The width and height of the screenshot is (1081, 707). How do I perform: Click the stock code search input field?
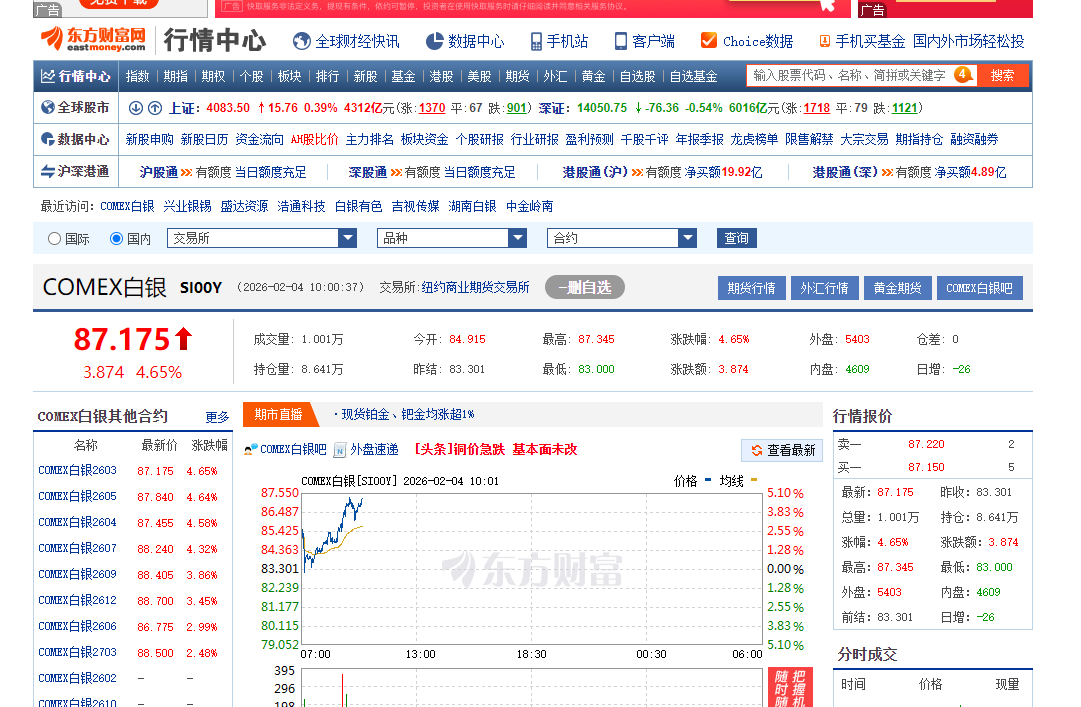pos(849,76)
